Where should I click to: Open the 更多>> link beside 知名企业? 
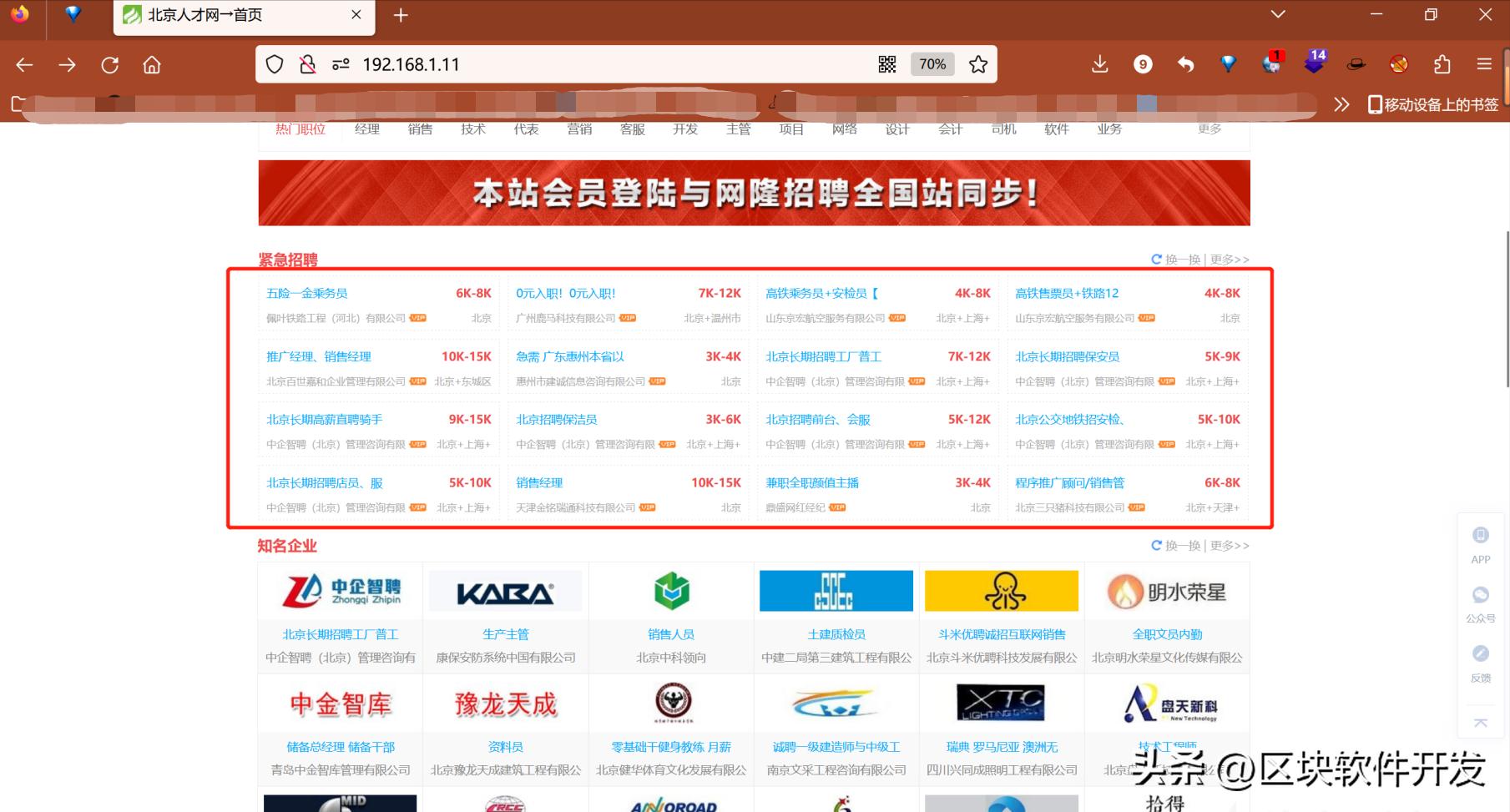tap(1229, 545)
